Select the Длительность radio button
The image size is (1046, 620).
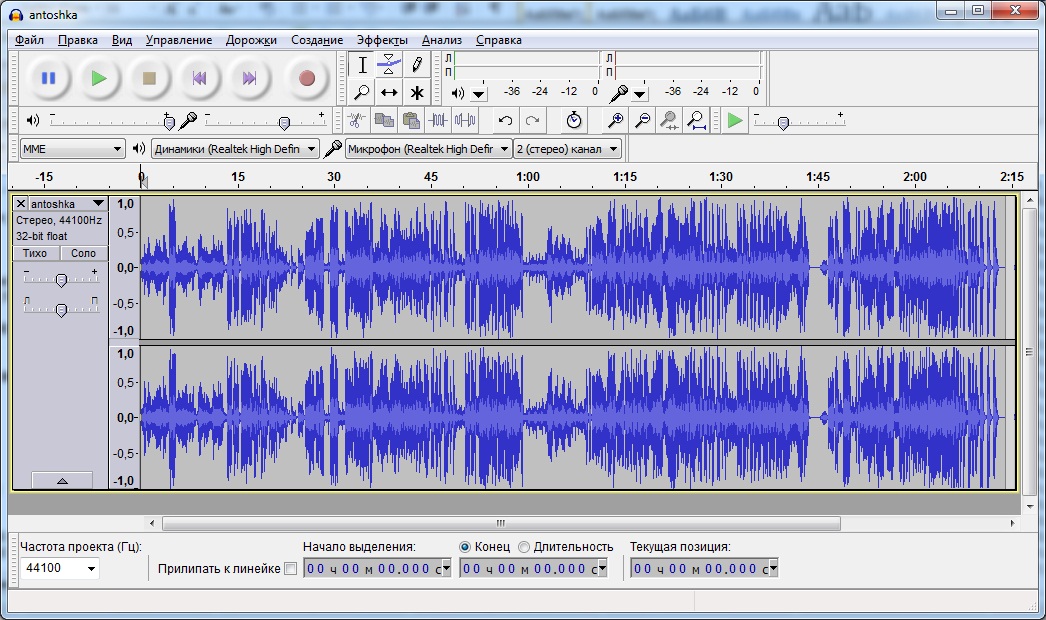524,546
